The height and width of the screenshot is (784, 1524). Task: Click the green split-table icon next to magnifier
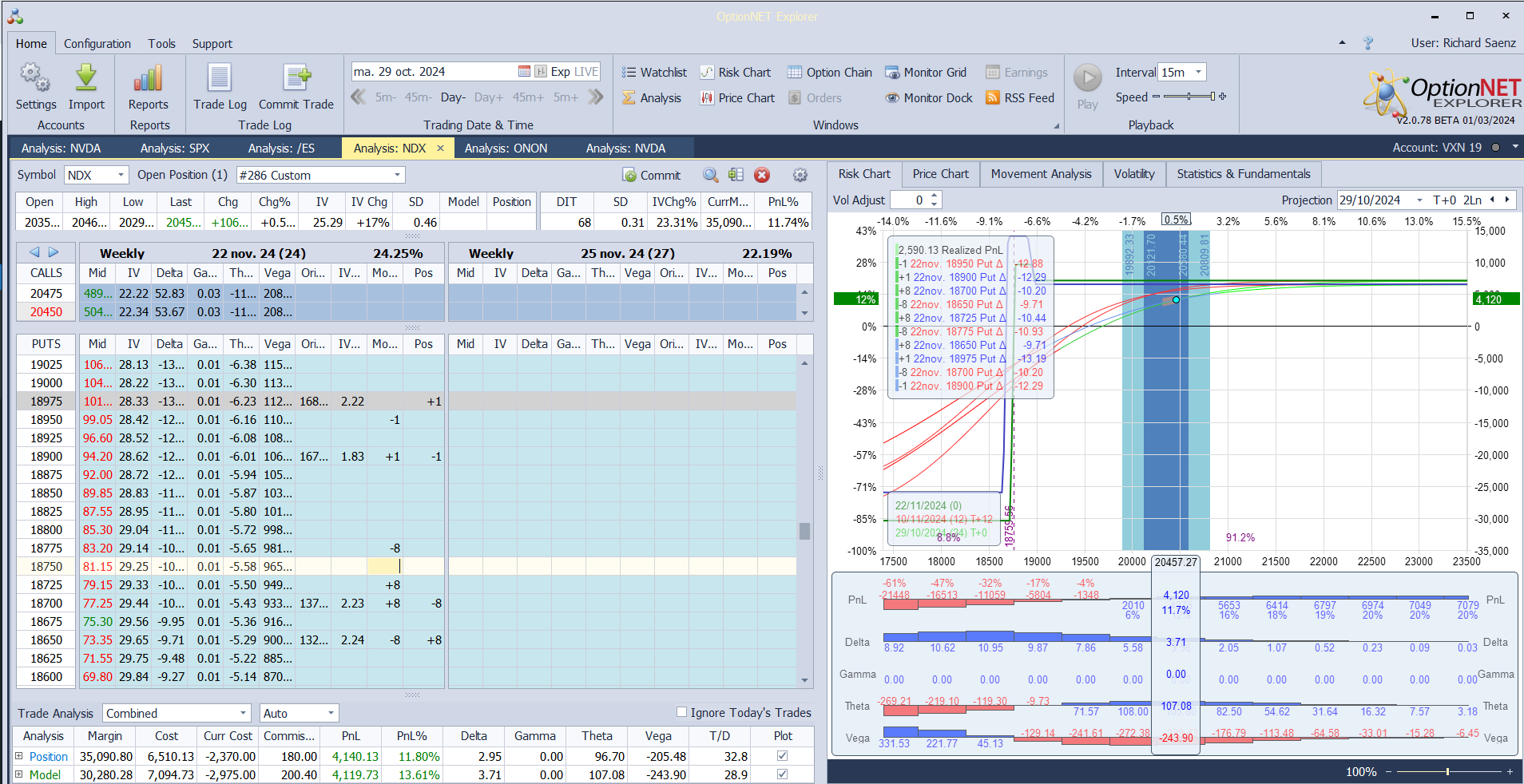pyautogui.click(x=736, y=175)
